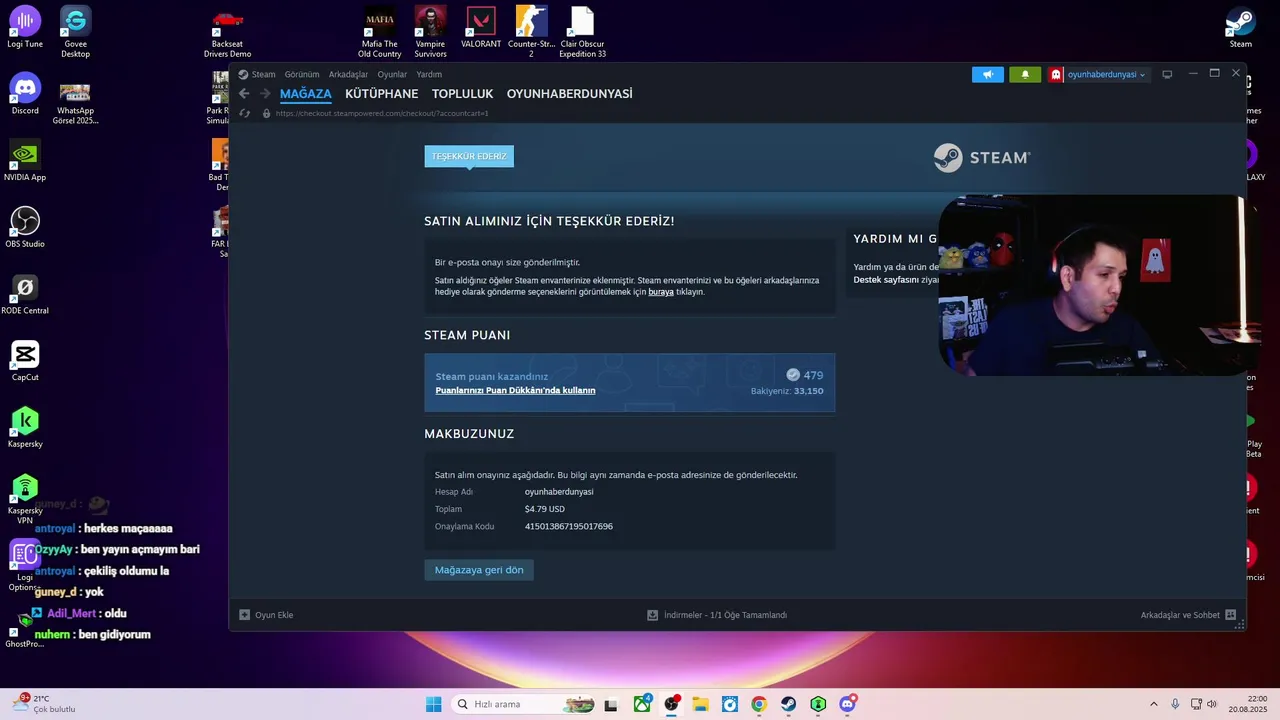1280x720 pixels.
Task: Open Discord from taskbar
Action: (x=848, y=704)
